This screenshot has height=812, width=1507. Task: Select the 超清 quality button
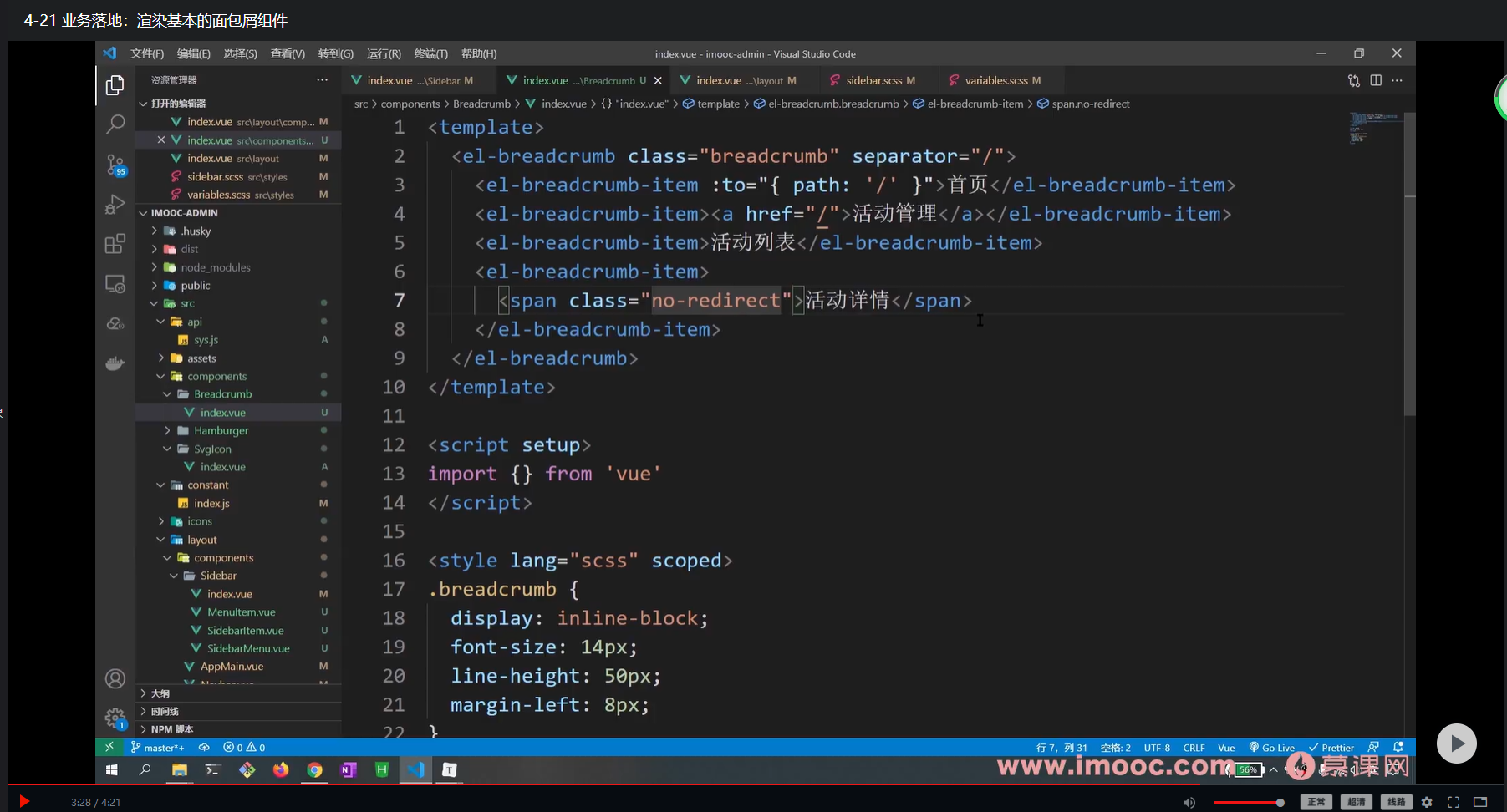click(x=1357, y=802)
